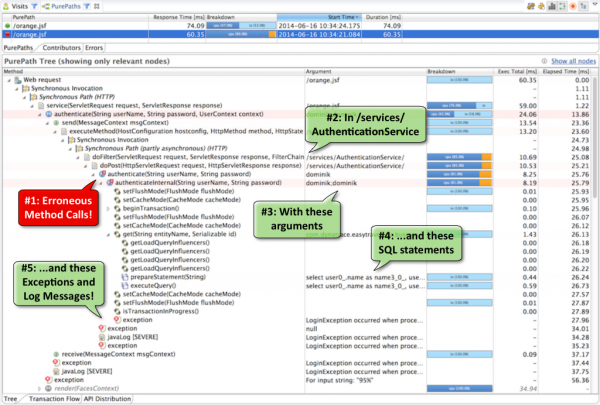Open the filter icon next to PurePaths
Viewport: 600px width, 405px height.
tap(87, 6)
